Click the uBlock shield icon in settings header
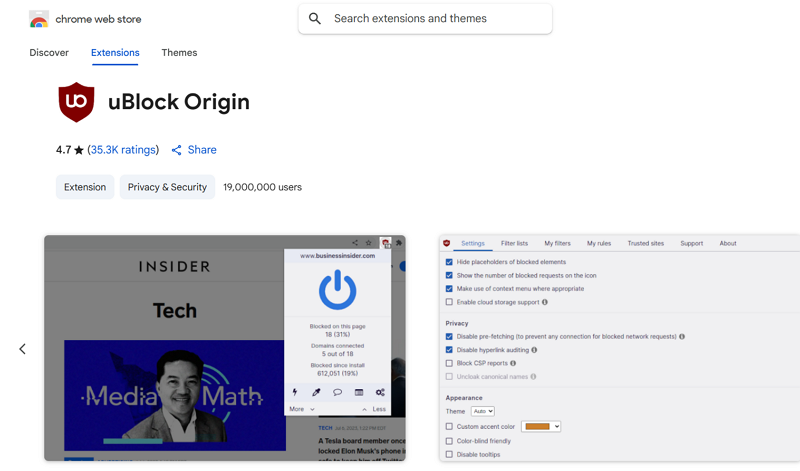Image resolution: width=800 pixels, height=471 pixels. click(x=447, y=243)
